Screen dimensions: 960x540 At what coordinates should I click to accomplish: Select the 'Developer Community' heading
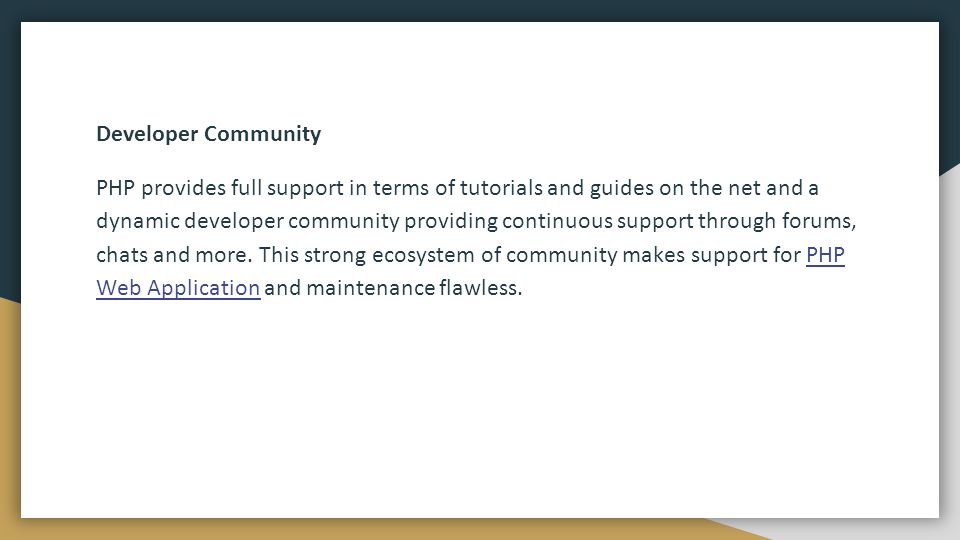pos(209,134)
